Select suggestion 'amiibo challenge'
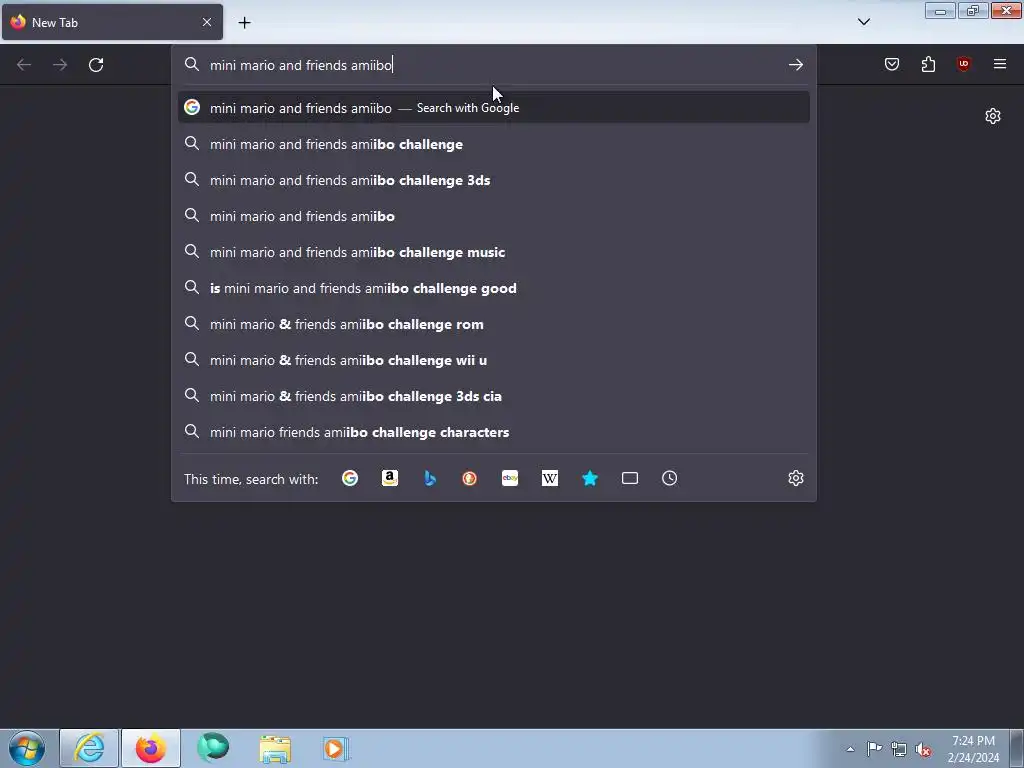Image resolution: width=1024 pixels, height=768 pixels. tap(494, 144)
